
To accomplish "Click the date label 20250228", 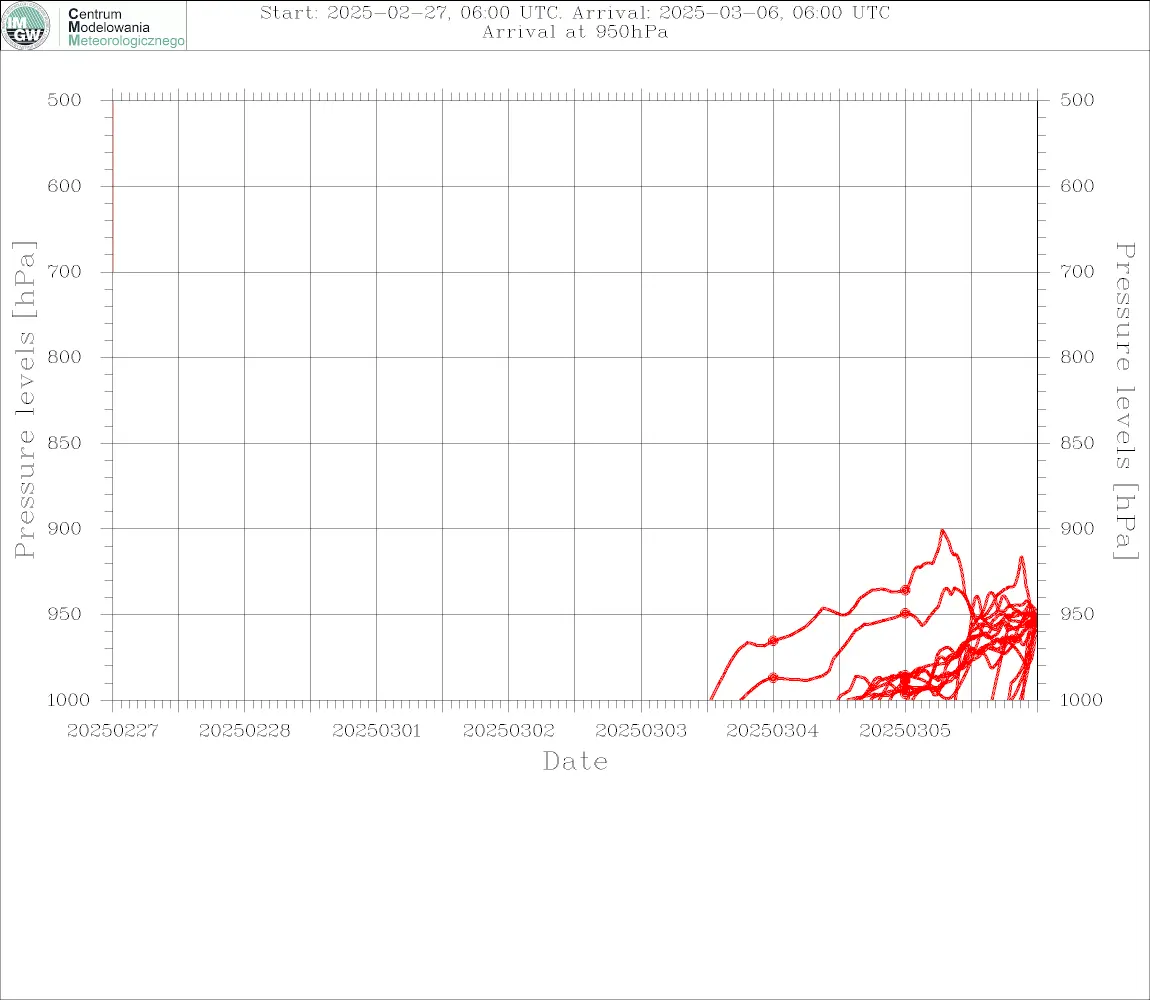I will tap(245, 731).
